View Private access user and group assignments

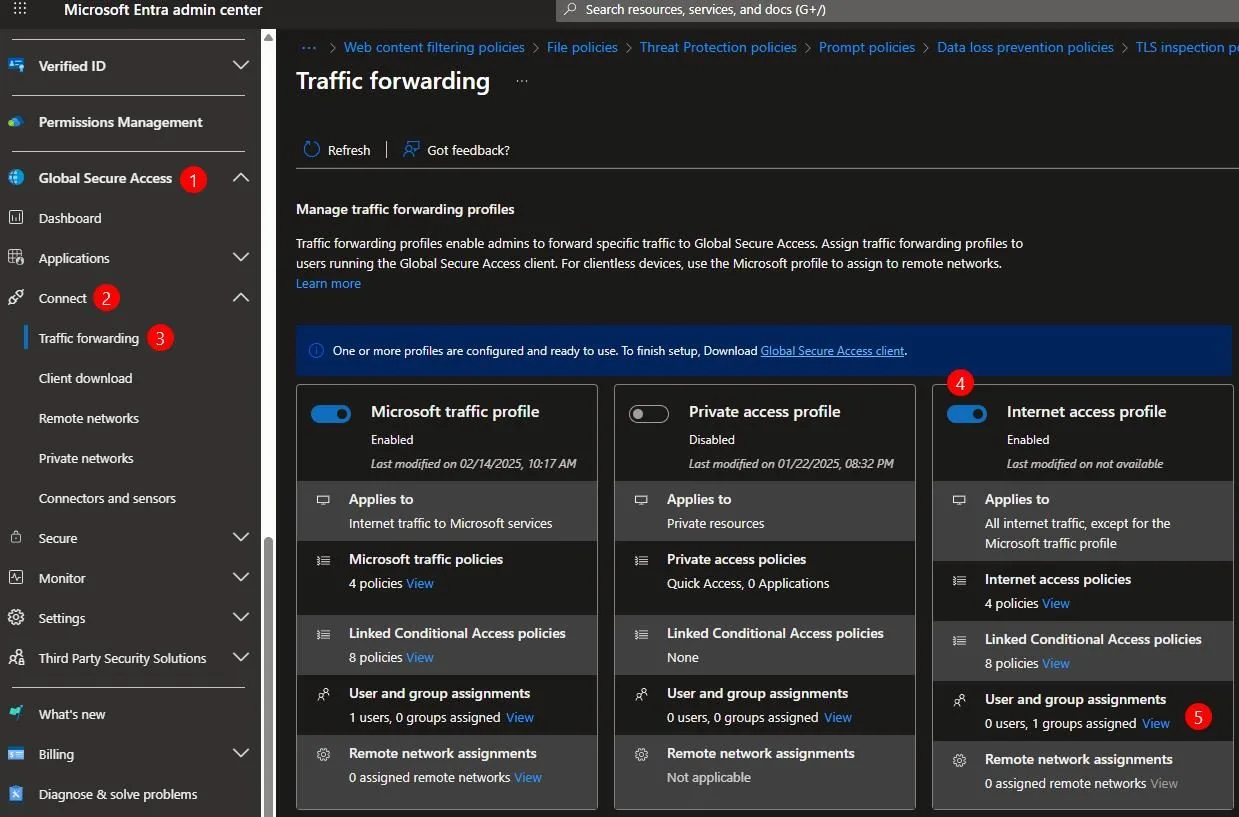click(x=838, y=717)
